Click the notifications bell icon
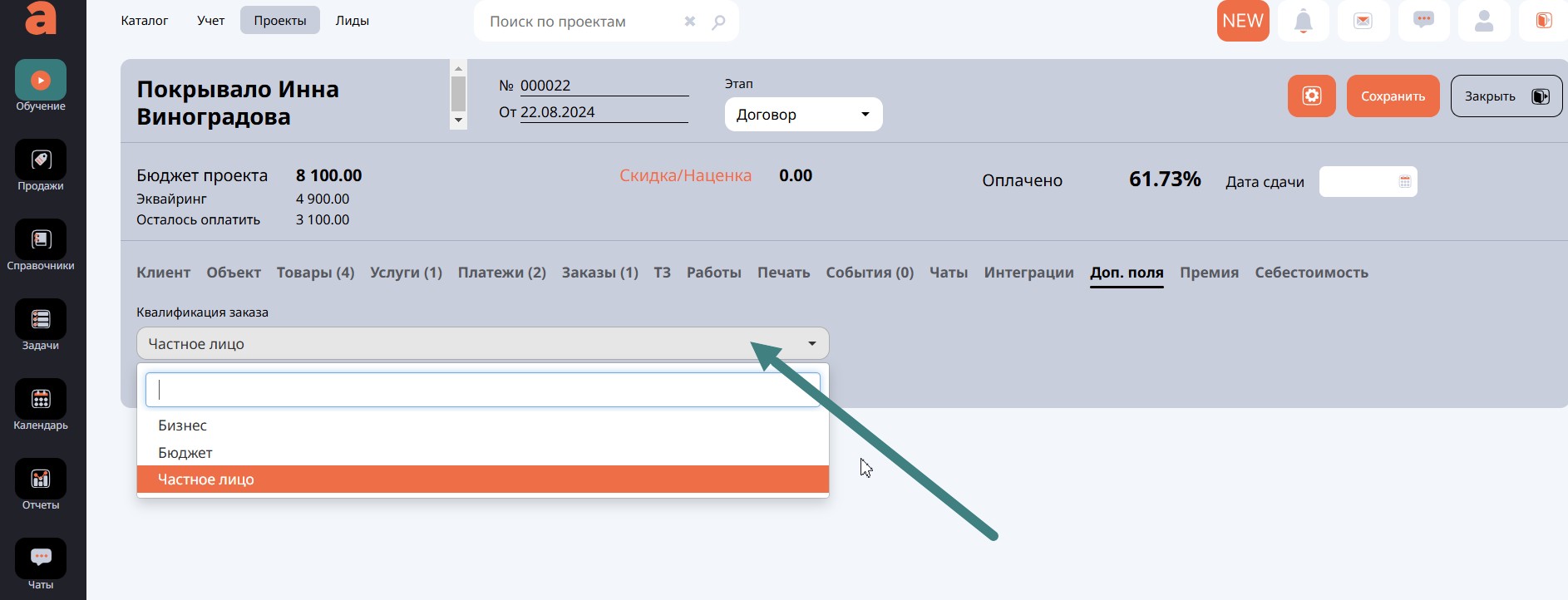The width and height of the screenshot is (1568, 600). coord(1303,22)
